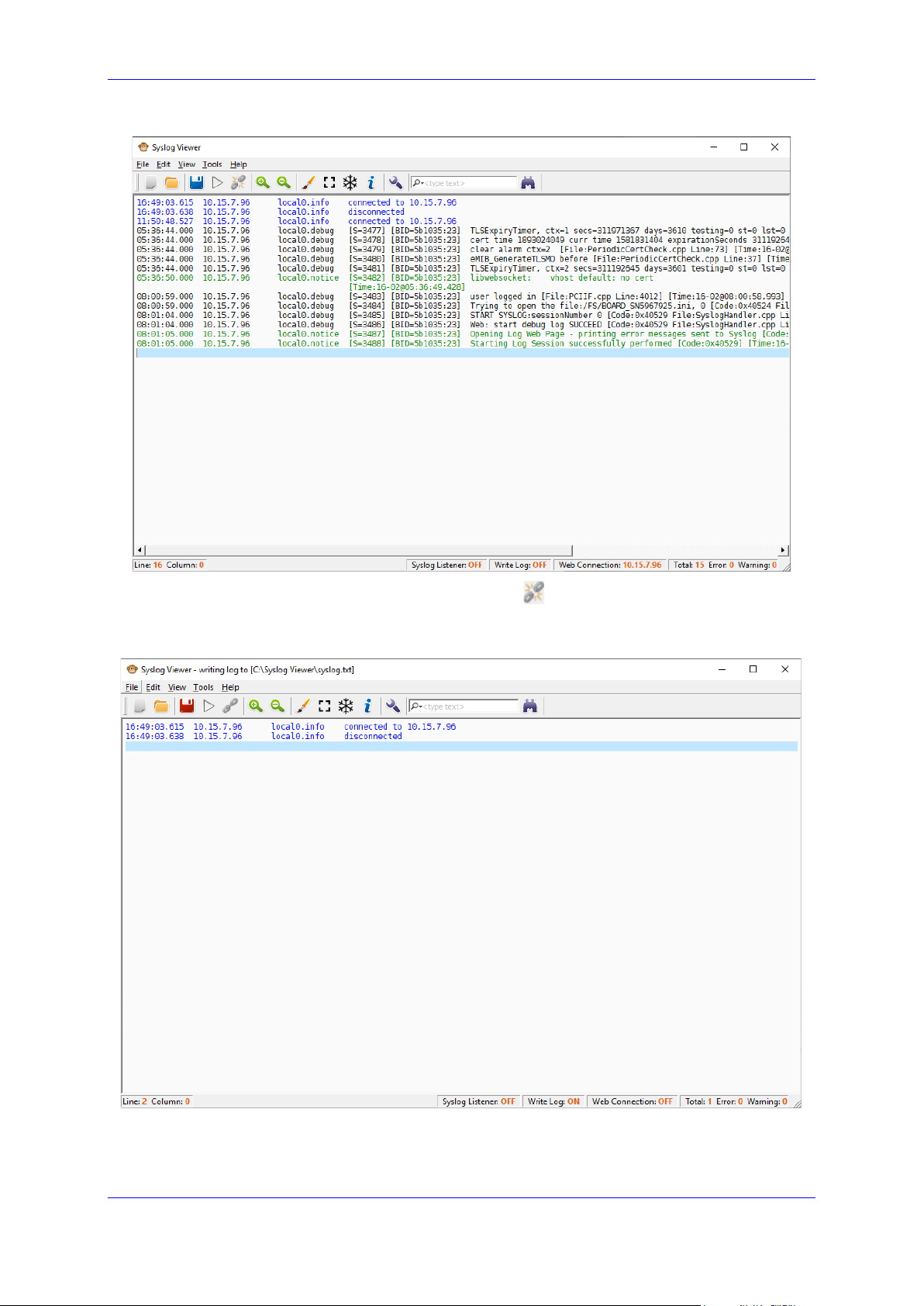The image size is (924, 1306).
Task: Select 'START SYSLOG:sessionNumber 0' log row
Action: 462,316
